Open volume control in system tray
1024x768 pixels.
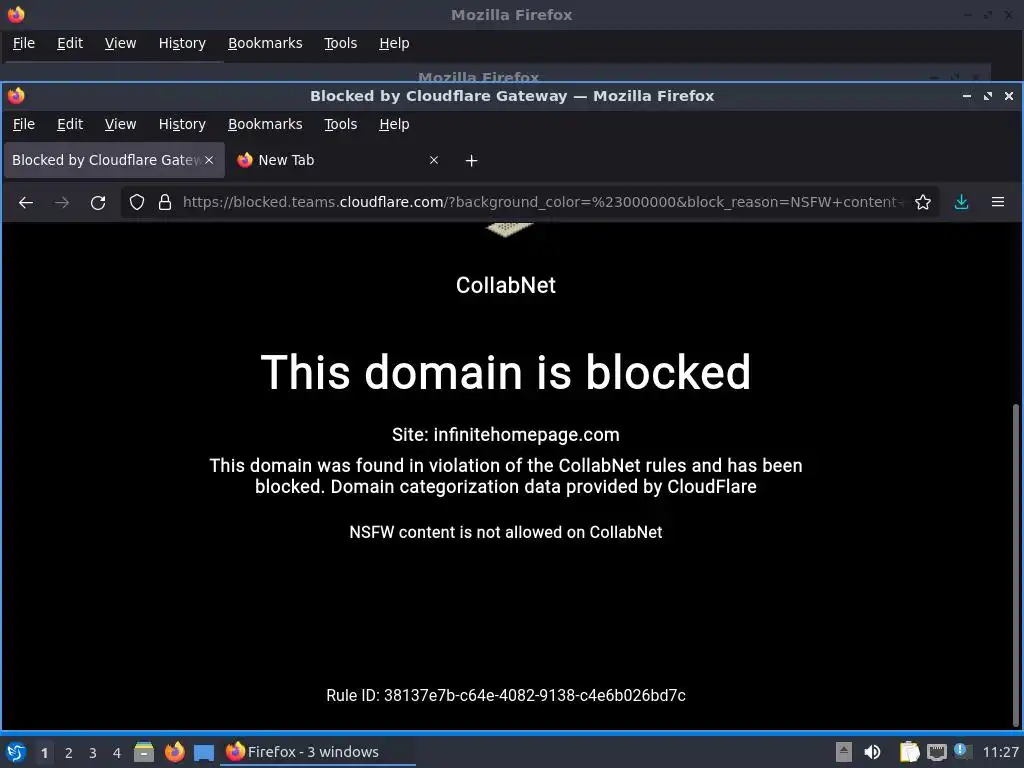pyautogui.click(x=872, y=752)
